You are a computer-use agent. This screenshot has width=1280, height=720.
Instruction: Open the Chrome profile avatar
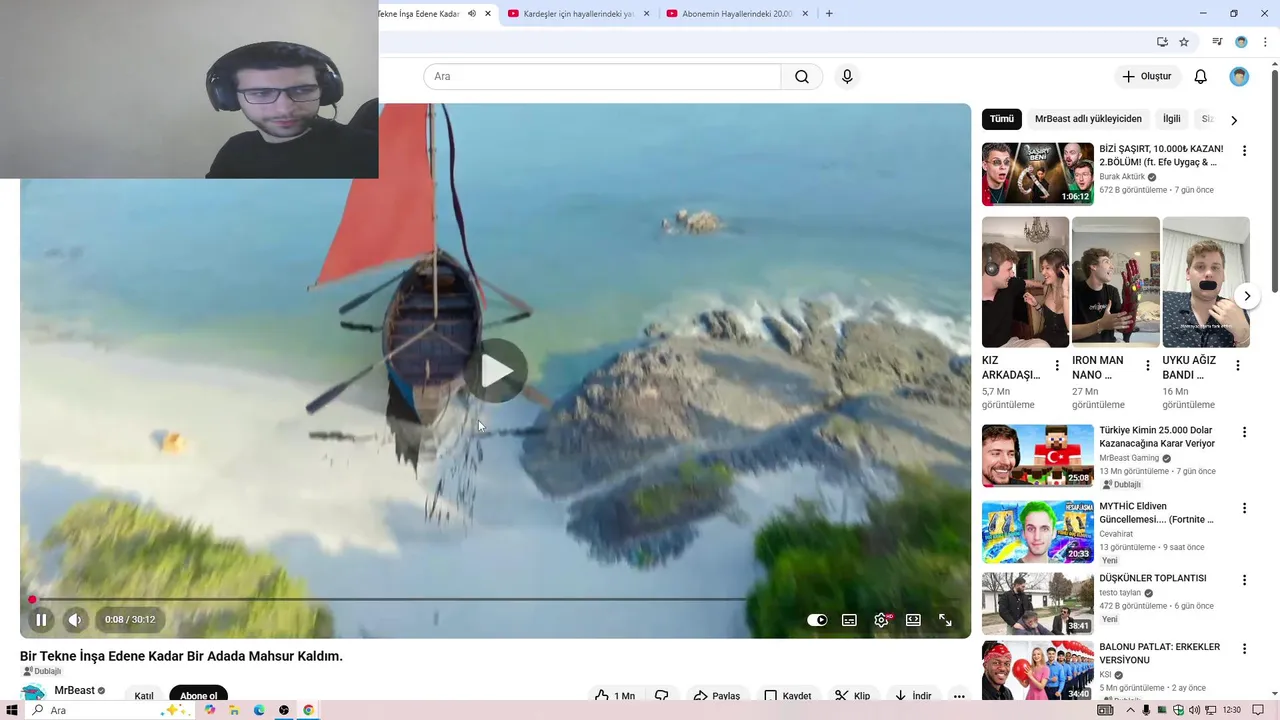pyautogui.click(x=1241, y=42)
